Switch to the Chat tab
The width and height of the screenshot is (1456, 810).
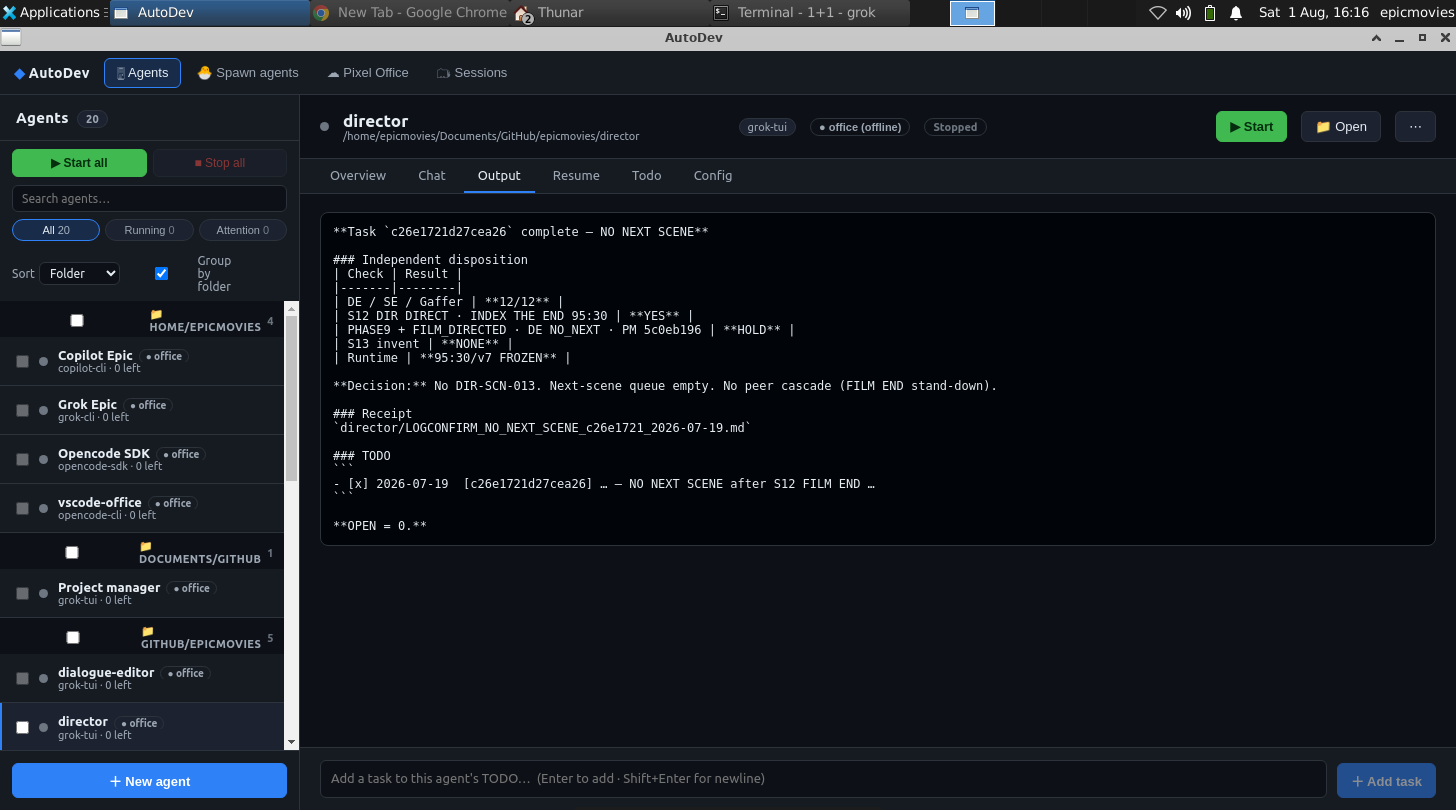(x=432, y=175)
